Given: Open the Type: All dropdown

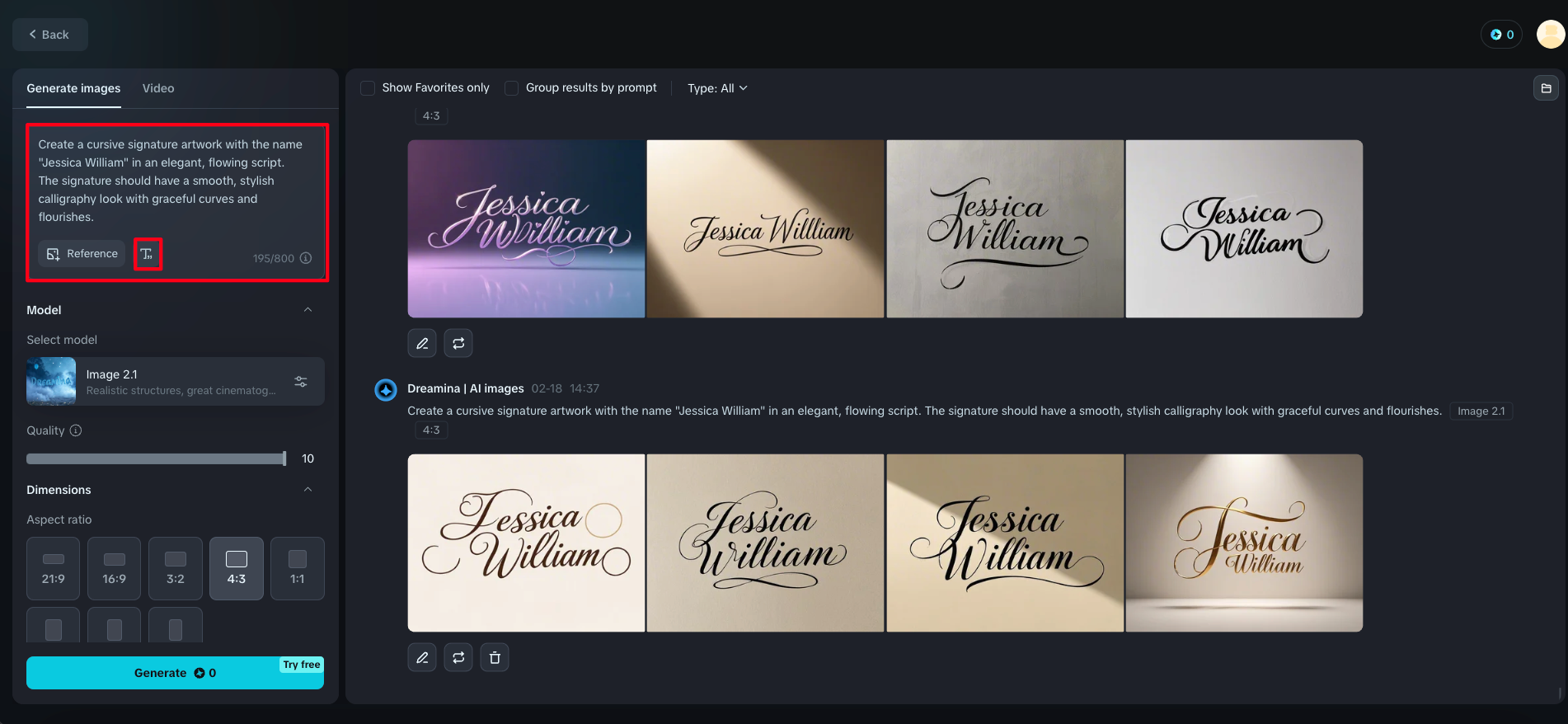Looking at the screenshot, I should point(717,88).
